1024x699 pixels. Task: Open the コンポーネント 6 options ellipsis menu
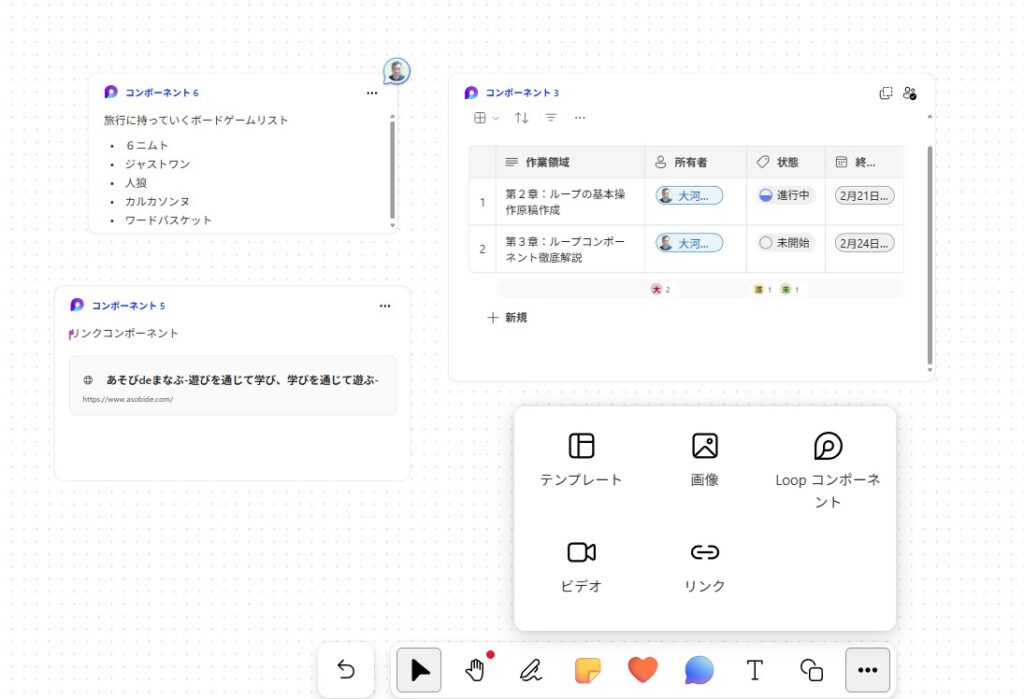point(372,93)
